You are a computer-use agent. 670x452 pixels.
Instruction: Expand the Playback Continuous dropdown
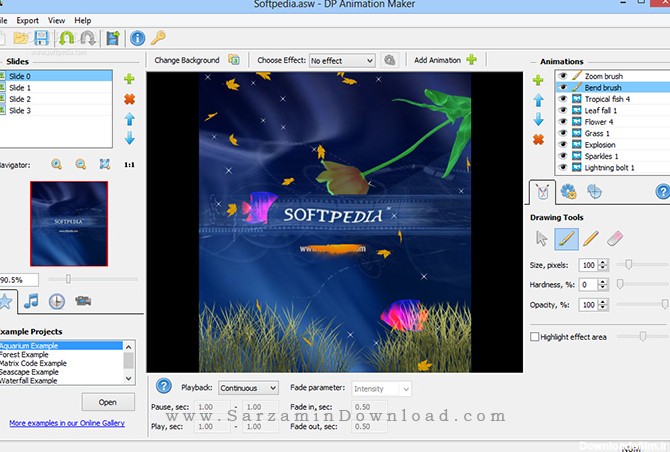pos(249,388)
